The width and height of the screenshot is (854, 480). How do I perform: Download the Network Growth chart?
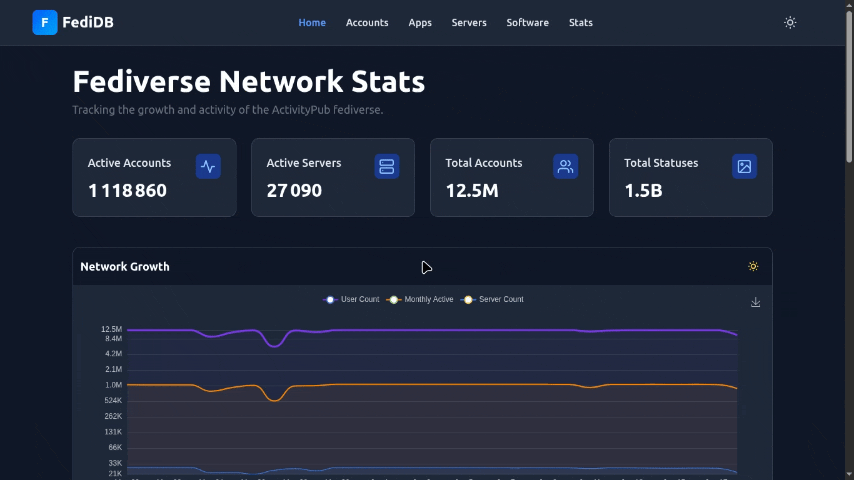755,302
